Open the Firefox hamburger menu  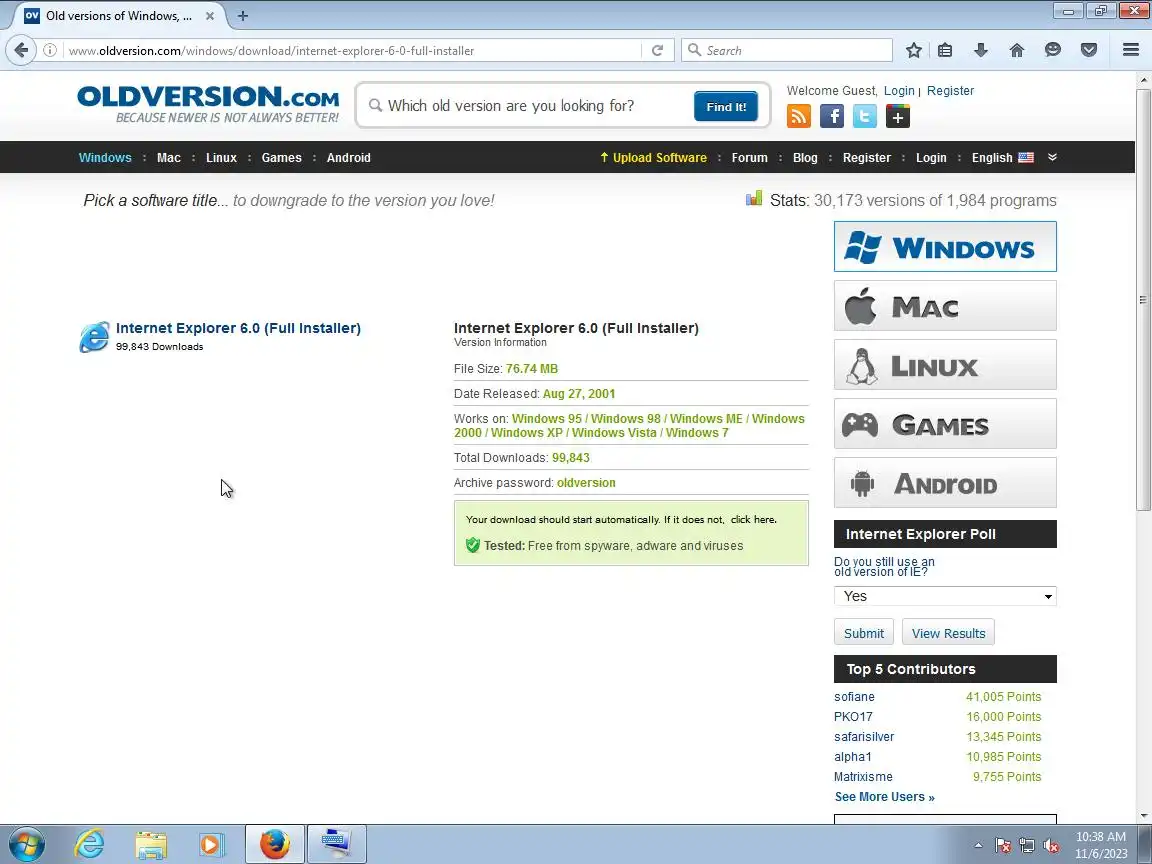[x=1131, y=50]
